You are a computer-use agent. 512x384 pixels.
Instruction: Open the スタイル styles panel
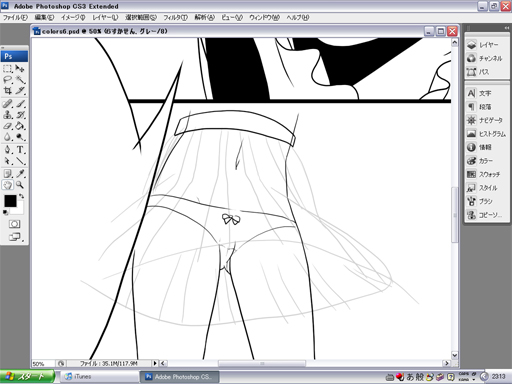(487, 188)
